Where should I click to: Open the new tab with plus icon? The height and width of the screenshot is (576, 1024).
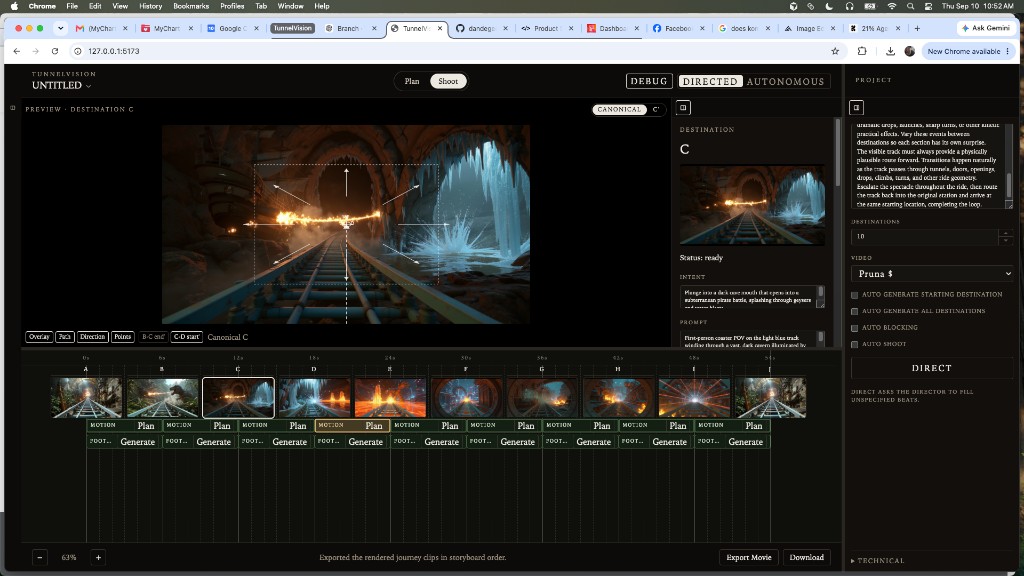[917, 28]
